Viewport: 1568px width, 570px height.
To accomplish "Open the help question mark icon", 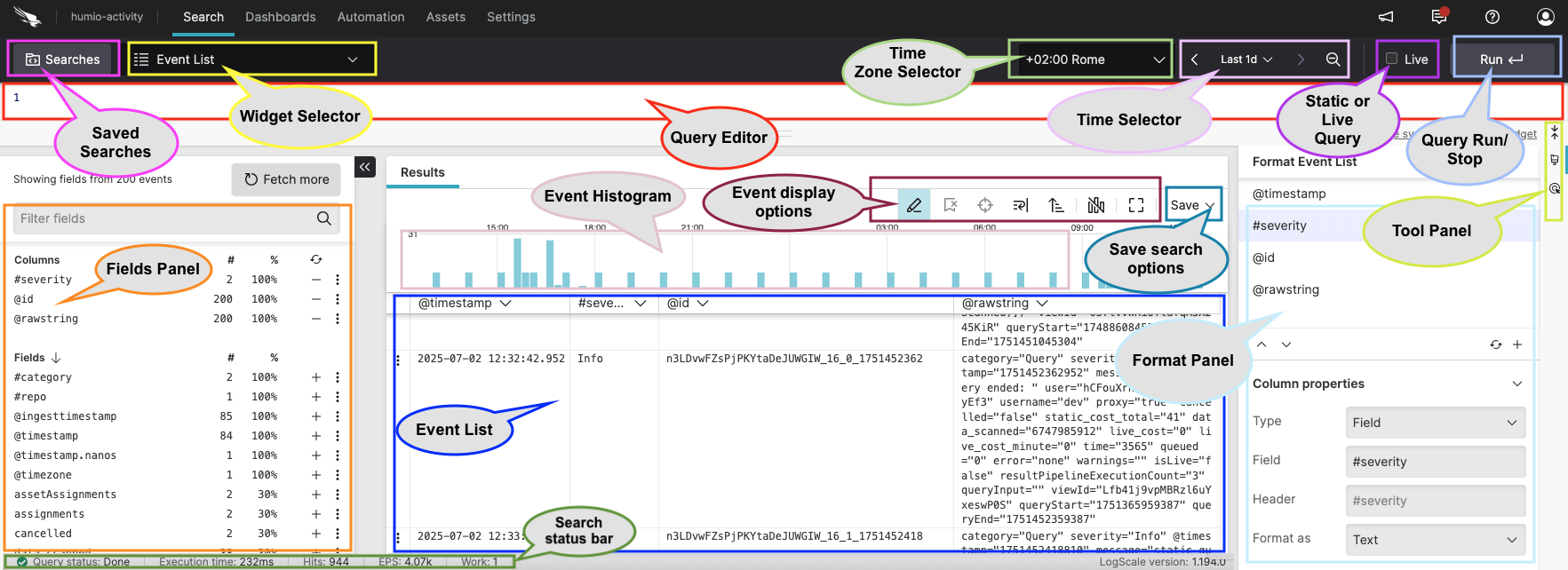I will pyautogui.click(x=1492, y=17).
